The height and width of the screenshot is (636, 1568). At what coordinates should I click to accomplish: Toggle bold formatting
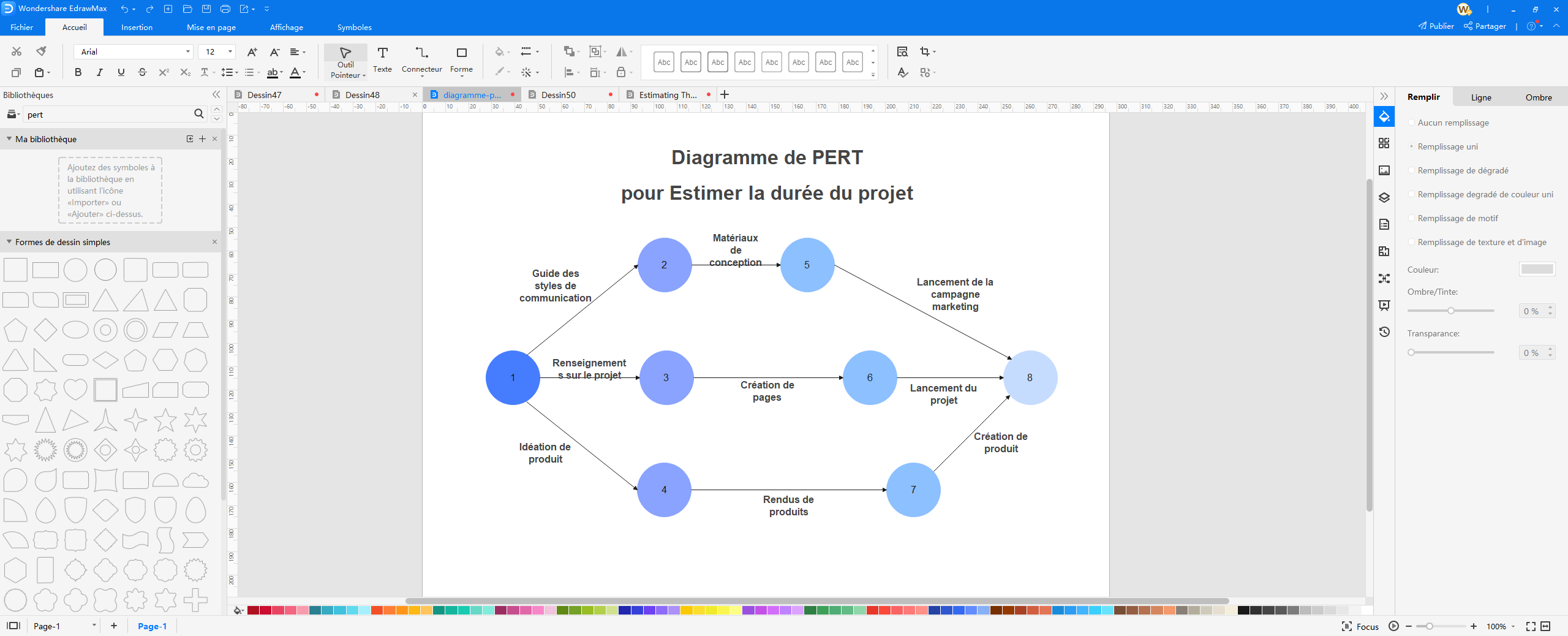tap(78, 72)
